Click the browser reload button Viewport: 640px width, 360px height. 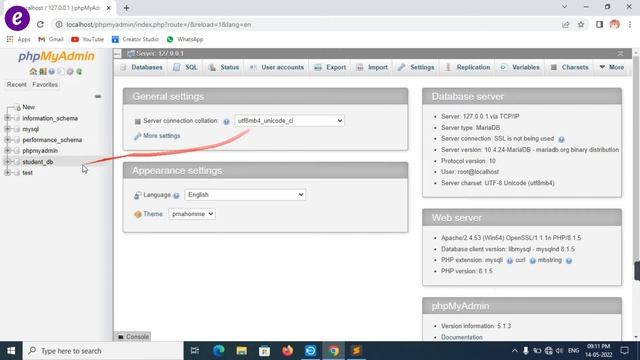click(x=40, y=24)
